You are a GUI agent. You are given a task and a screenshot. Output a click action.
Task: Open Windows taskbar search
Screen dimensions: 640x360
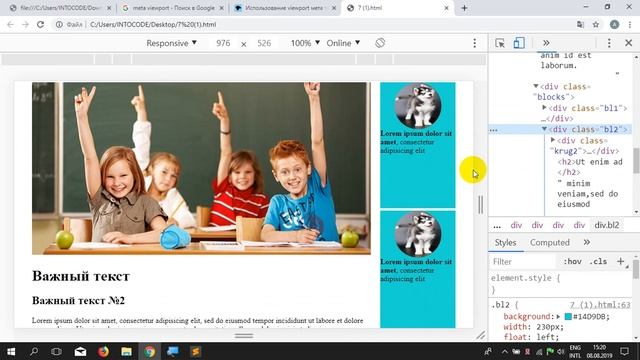pyautogui.click(x=34, y=351)
